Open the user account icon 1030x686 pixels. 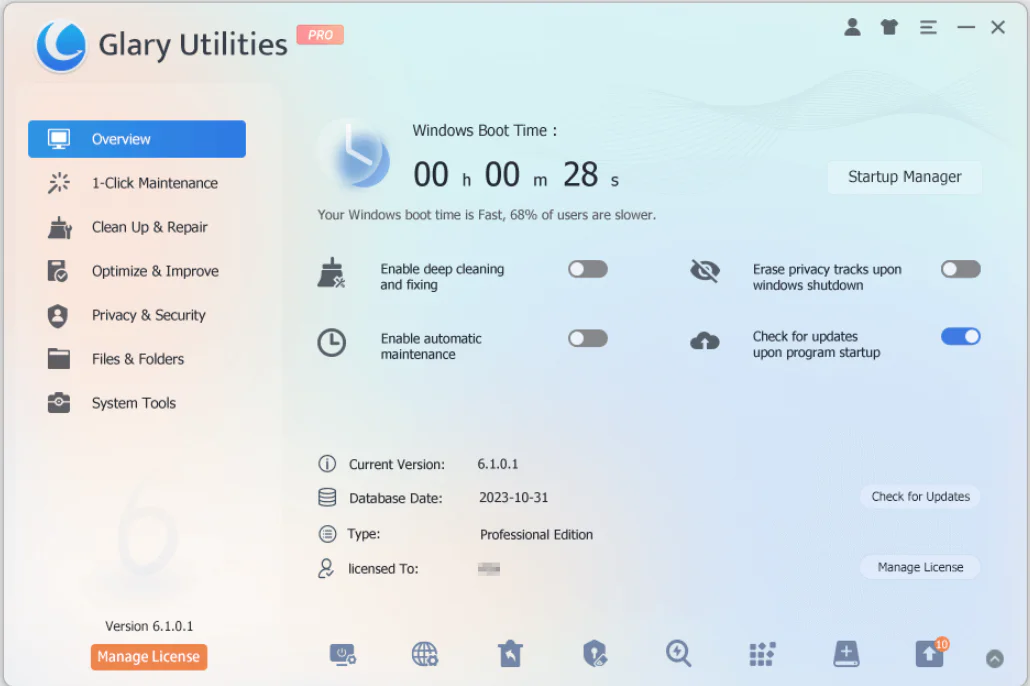[852, 27]
